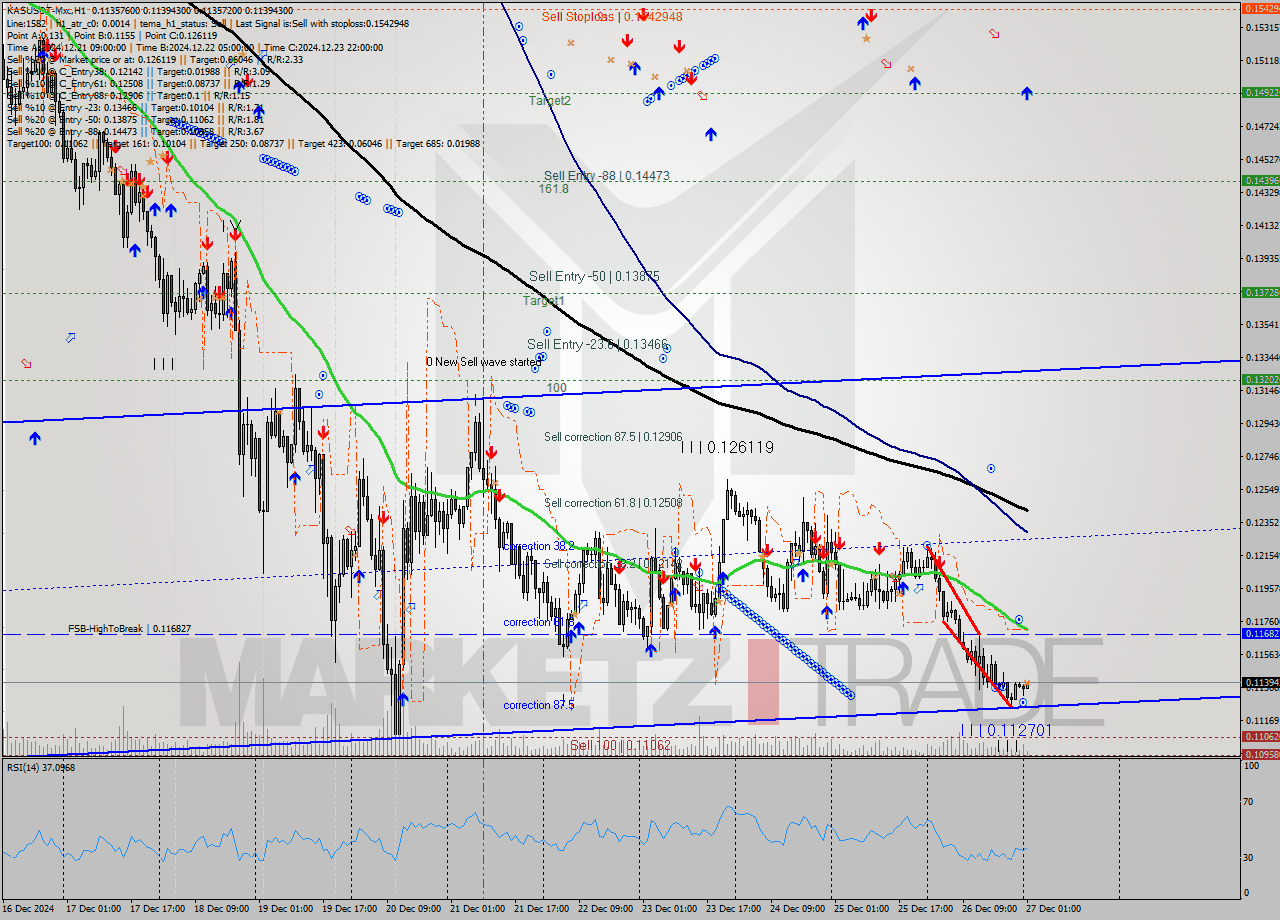Click the red 0.11062 price tag
This screenshot has width=1280, height=920.
(1259, 737)
